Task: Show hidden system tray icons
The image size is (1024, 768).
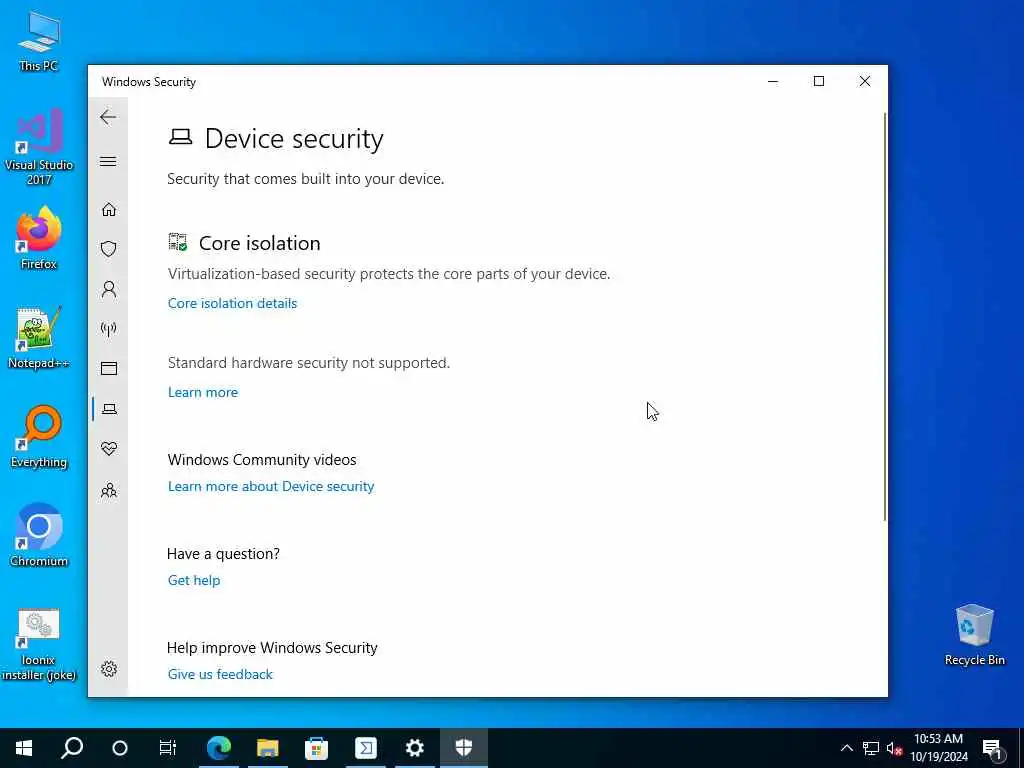Action: pyautogui.click(x=846, y=748)
